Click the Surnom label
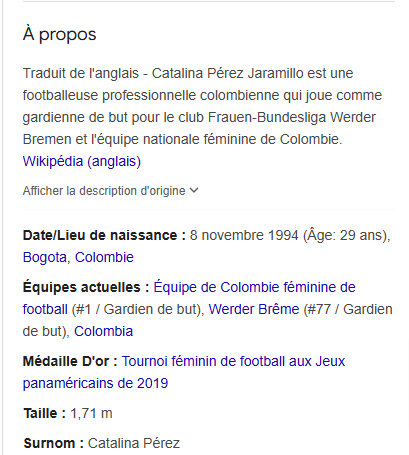Image resolution: width=409 pixels, height=455 pixels. [53, 443]
